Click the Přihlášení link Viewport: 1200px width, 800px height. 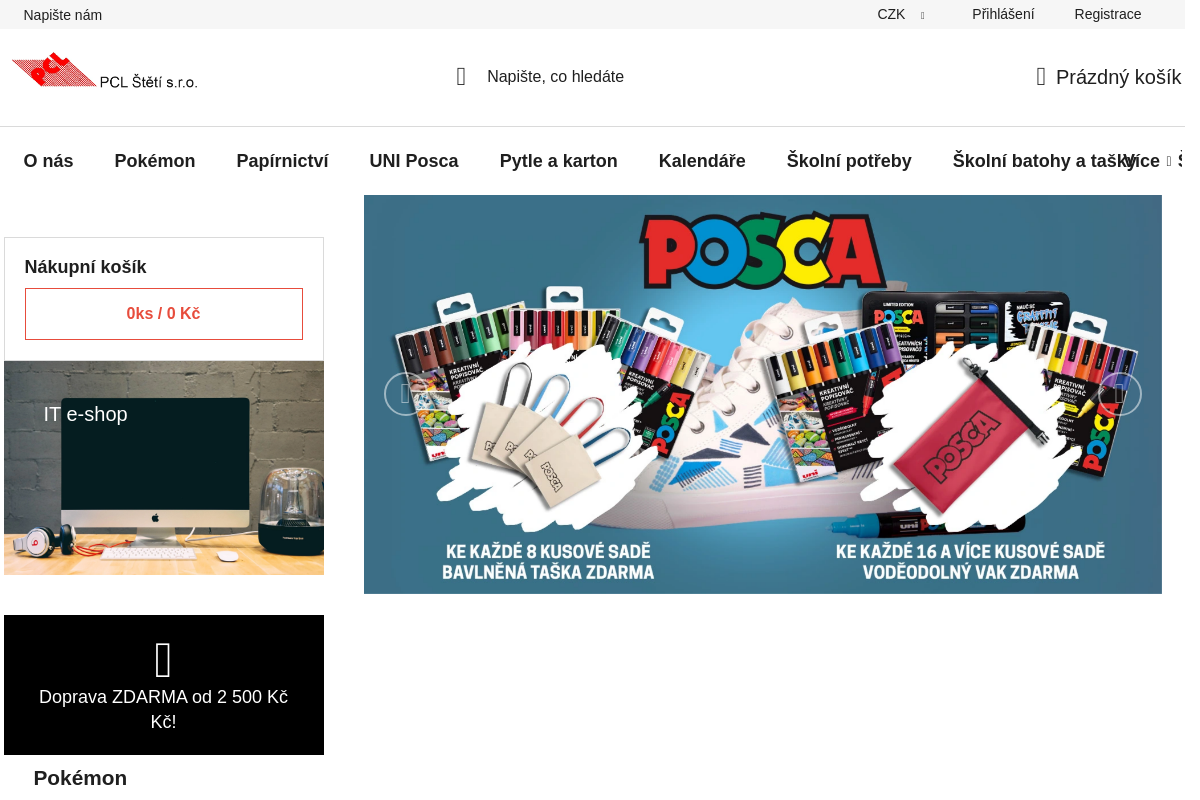pos(1003,14)
